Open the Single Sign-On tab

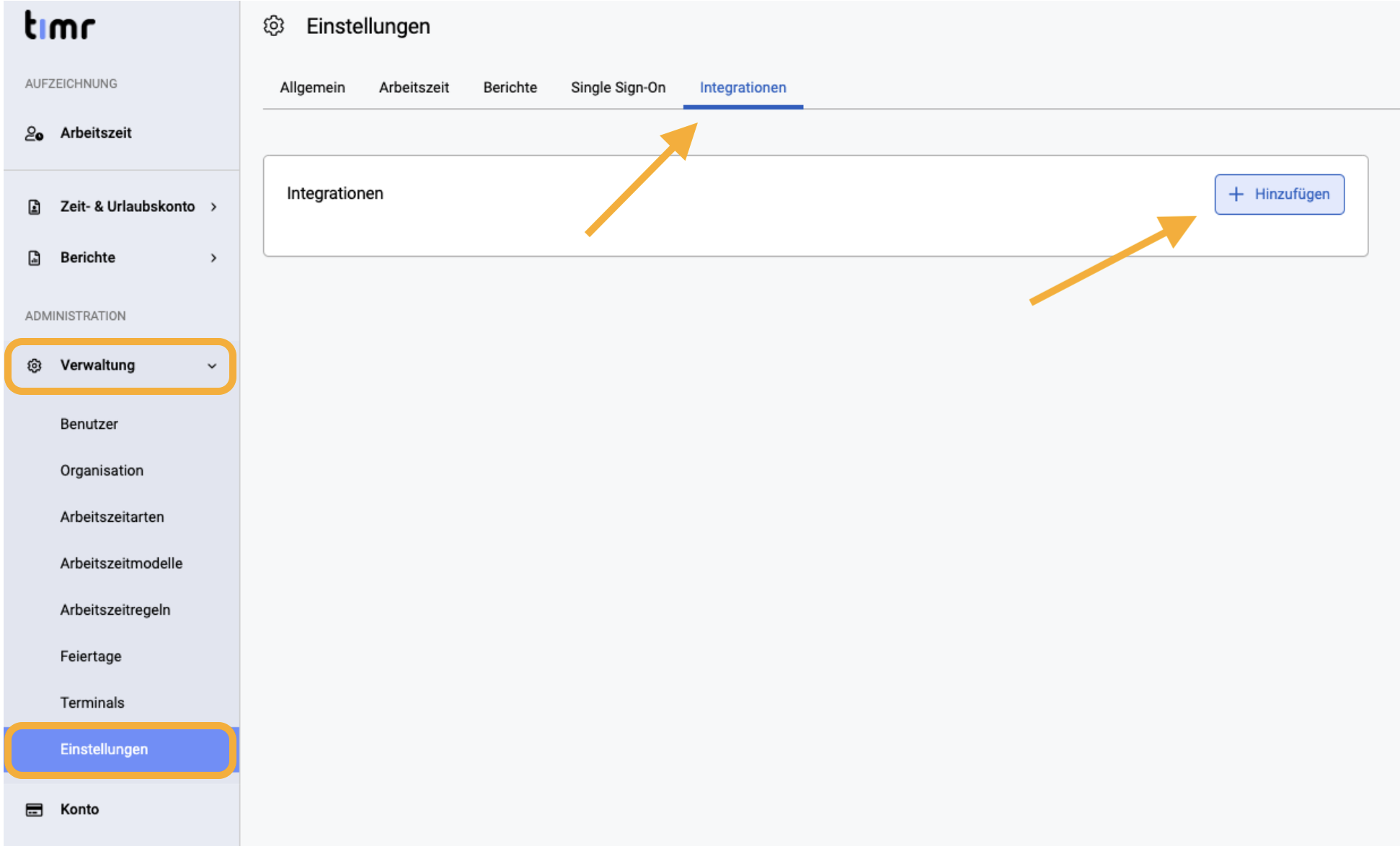[x=618, y=87]
